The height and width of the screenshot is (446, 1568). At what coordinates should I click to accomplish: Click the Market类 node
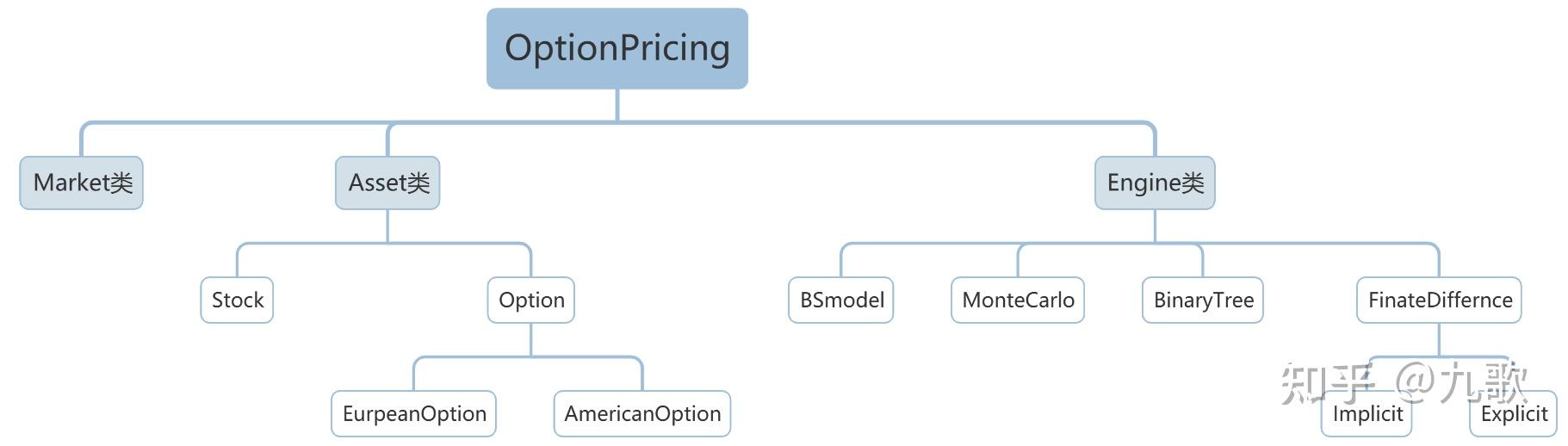[x=82, y=183]
